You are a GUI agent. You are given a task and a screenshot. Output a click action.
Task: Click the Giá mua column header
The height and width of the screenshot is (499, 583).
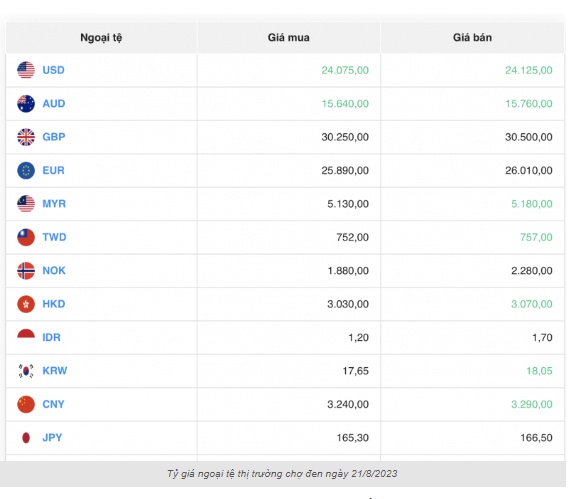289,38
